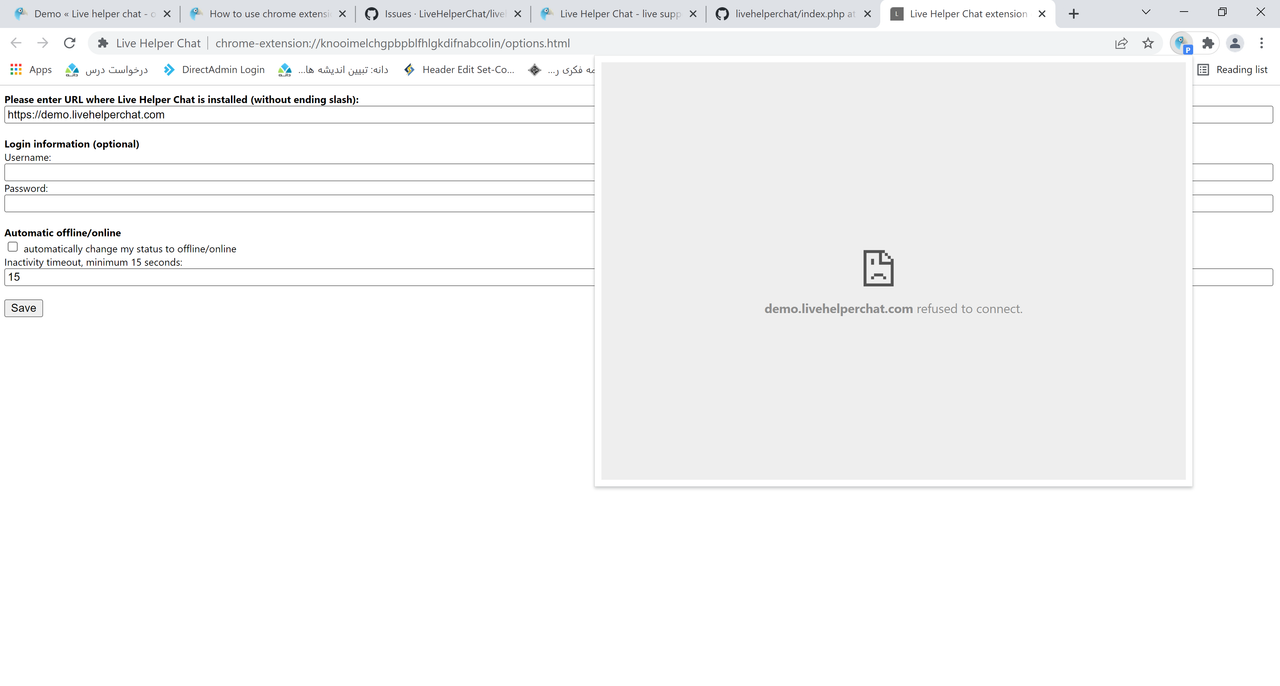Open the Chrome profile avatar
Image resolution: width=1280 pixels, height=686 pixels.
point(1235,43)
